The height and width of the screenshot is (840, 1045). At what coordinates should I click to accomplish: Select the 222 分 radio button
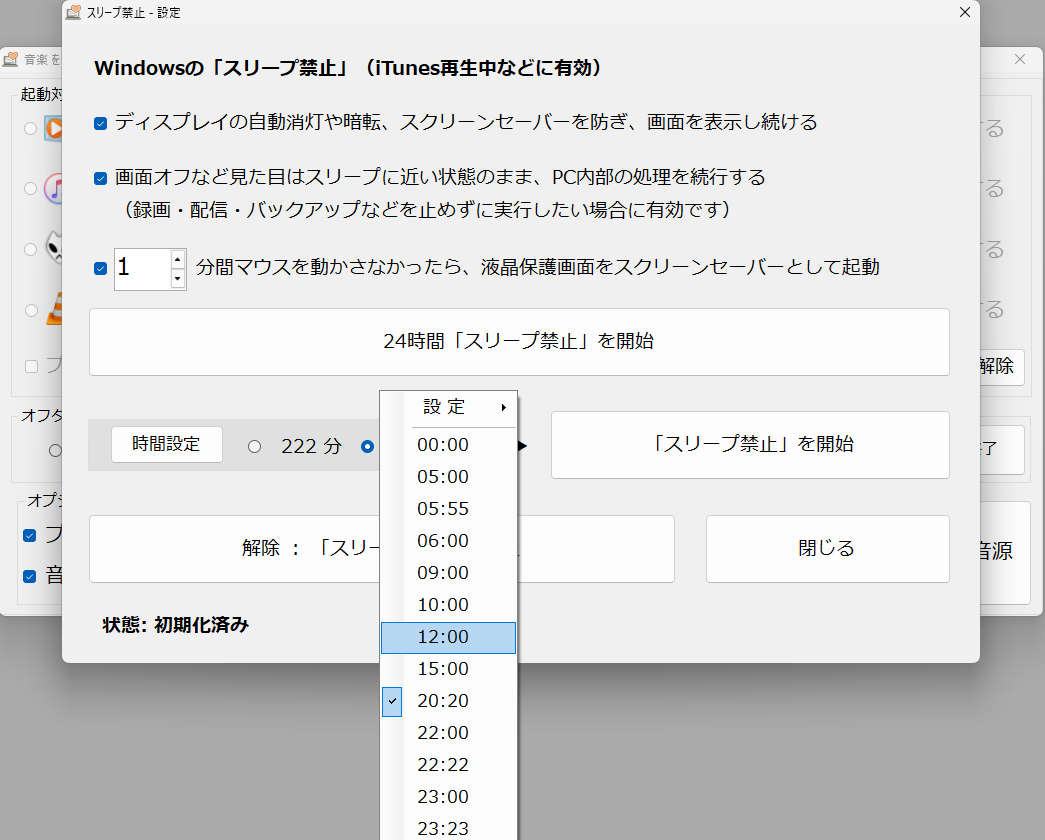pyautogui.click(x=255, y=447)
